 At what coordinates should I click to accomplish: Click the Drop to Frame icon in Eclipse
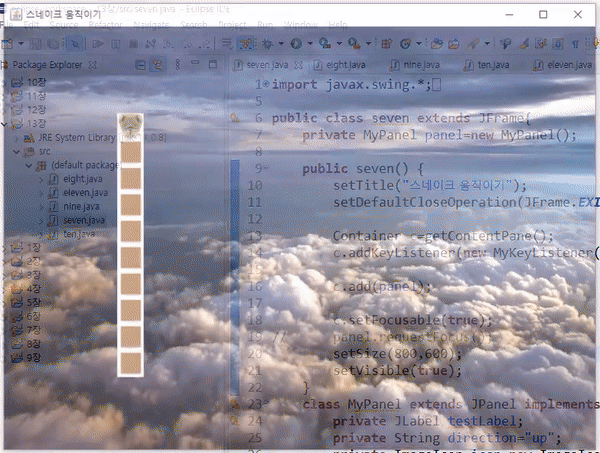227,44
